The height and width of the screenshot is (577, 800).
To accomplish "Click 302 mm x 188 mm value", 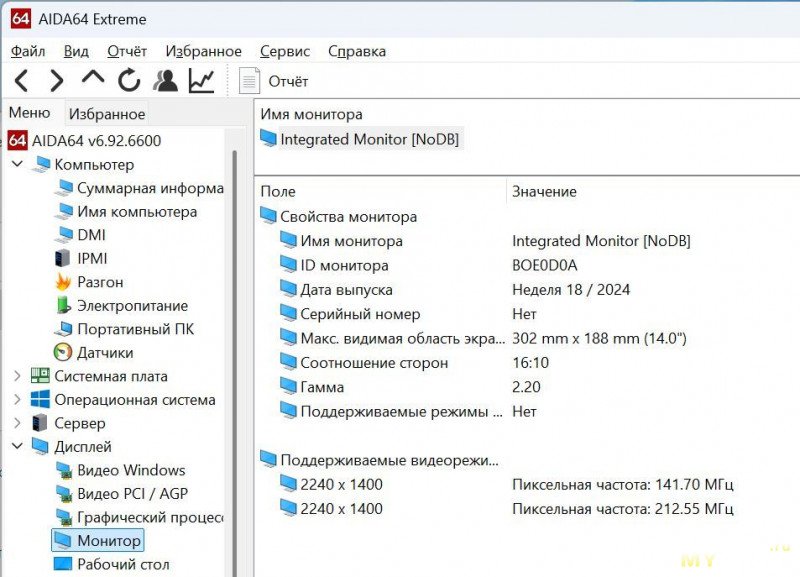I will (x=599, y=338).
